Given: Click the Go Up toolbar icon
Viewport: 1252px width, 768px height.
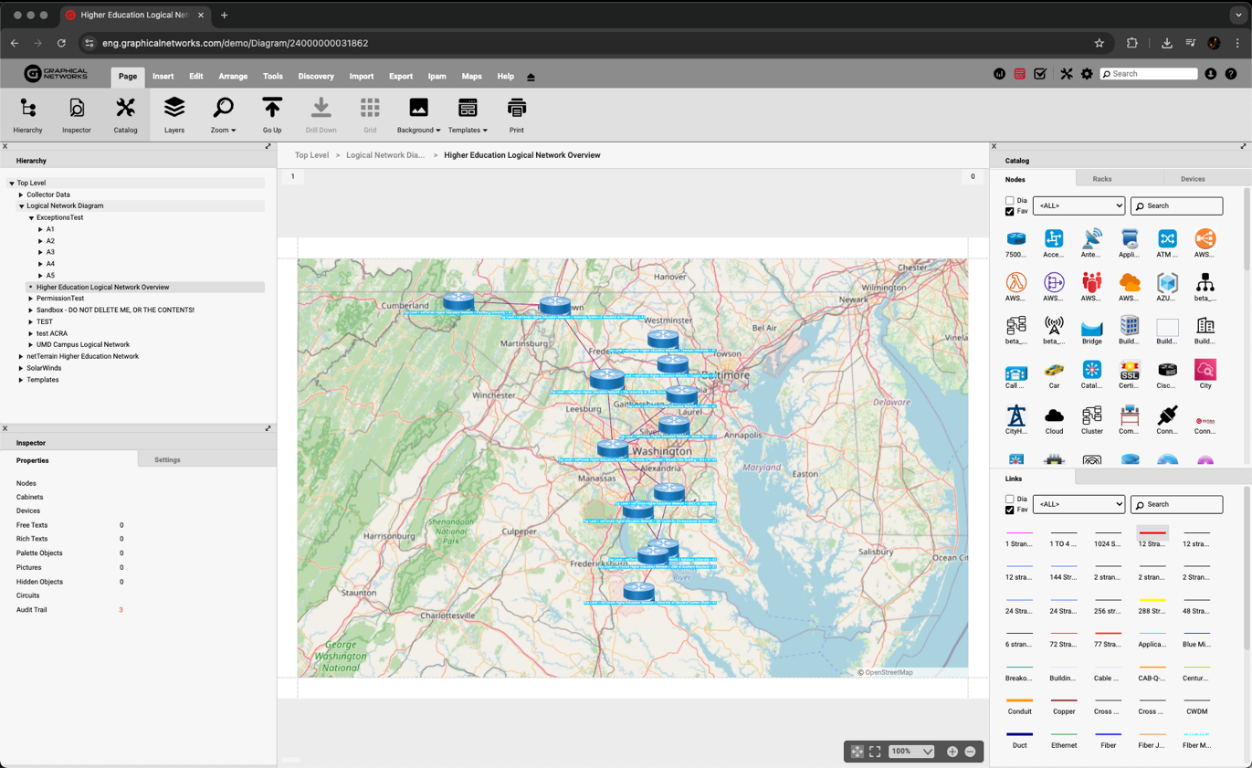Looking at the screenshot, I should [272, 114].
